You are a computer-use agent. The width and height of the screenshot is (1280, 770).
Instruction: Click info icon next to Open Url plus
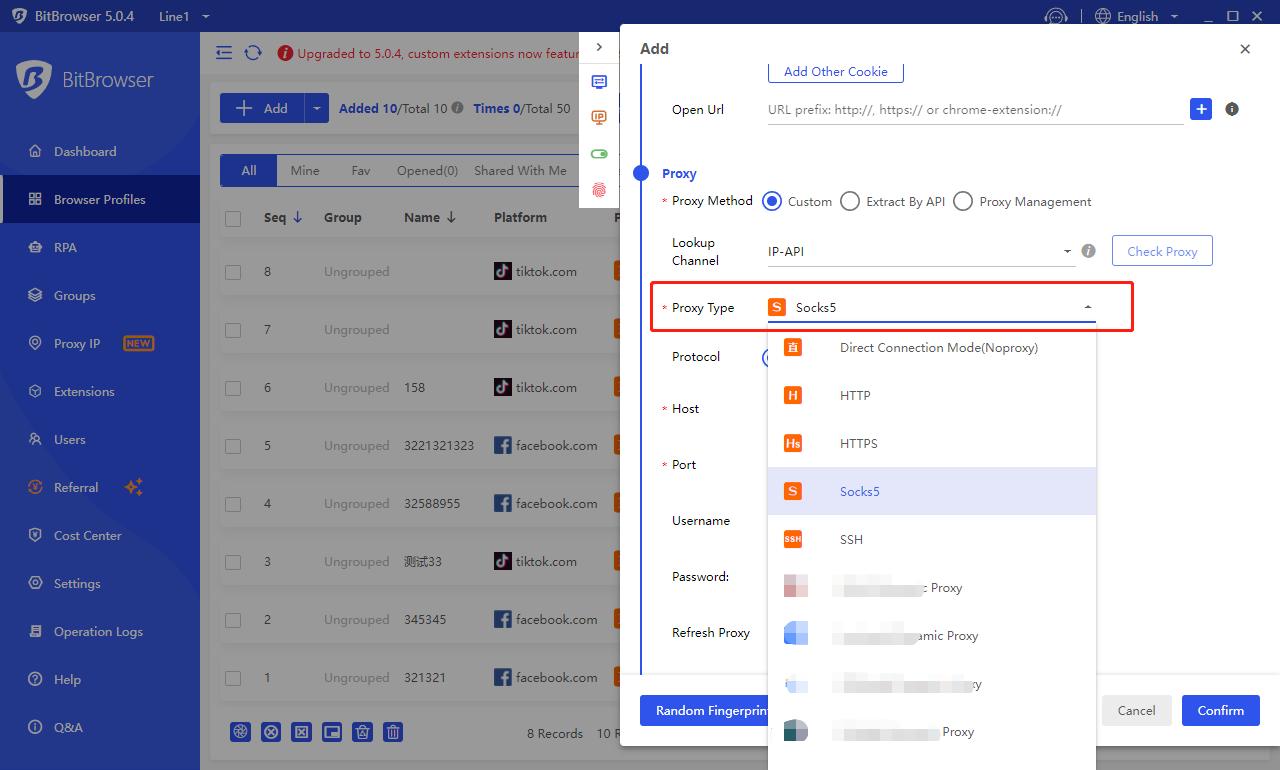point(1232,109)
